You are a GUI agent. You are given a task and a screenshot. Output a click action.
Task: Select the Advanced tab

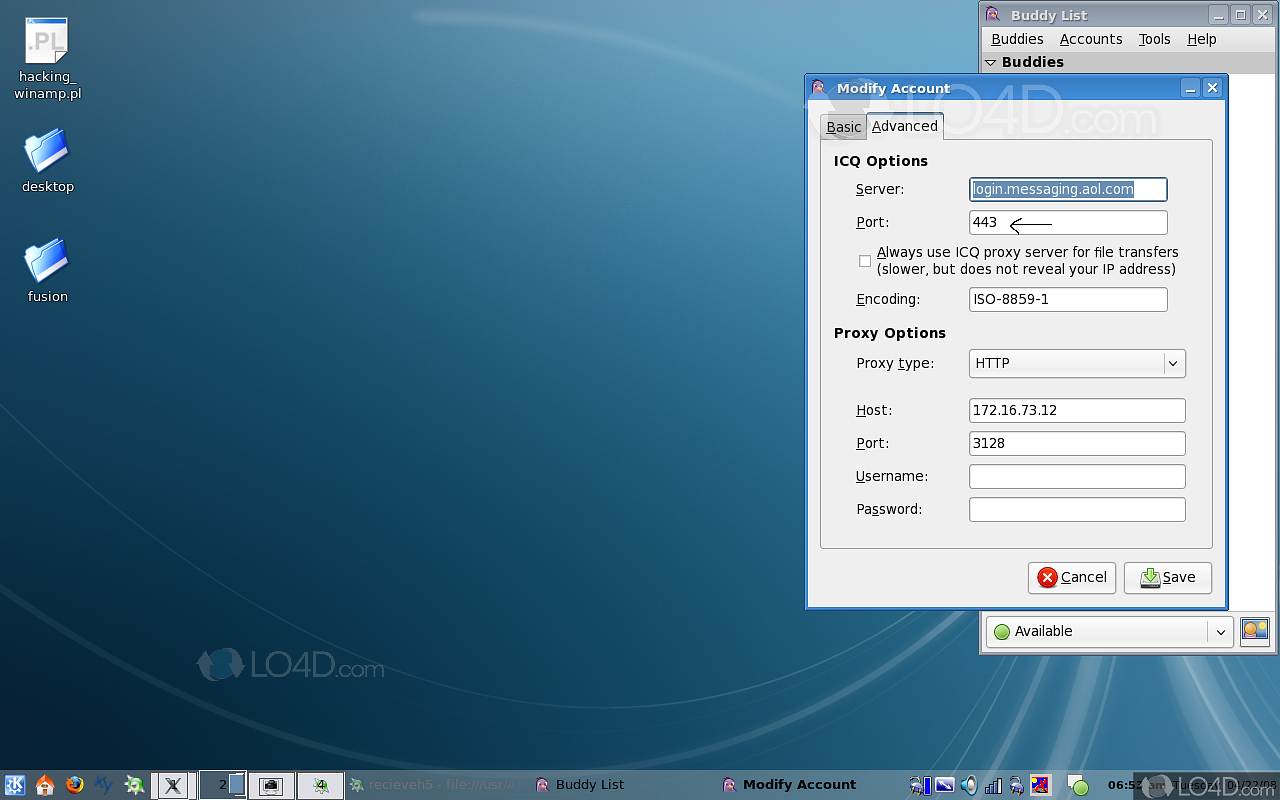tap(905, 126)
